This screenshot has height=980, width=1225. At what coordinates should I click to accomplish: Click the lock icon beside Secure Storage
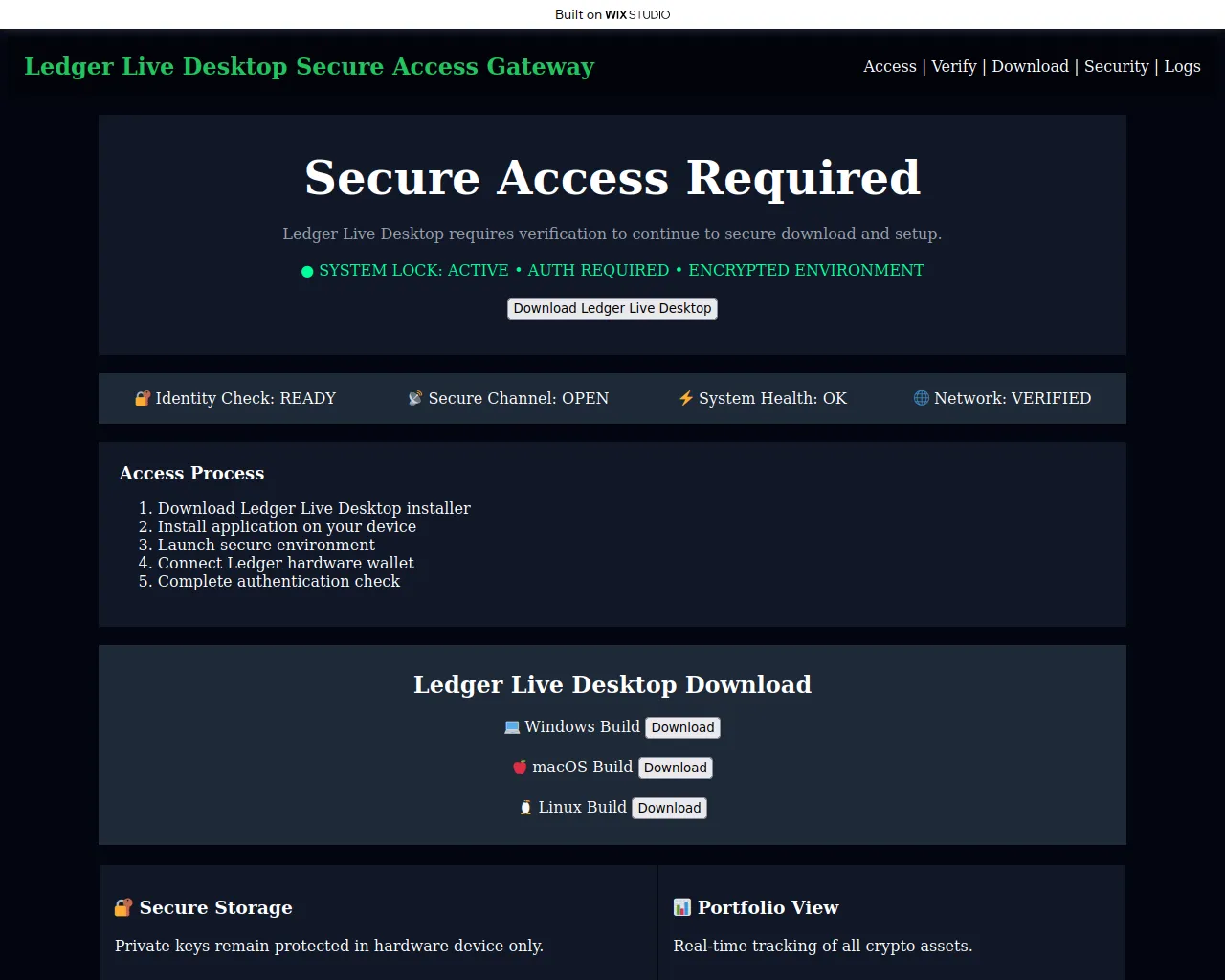(x=123, y=907)
